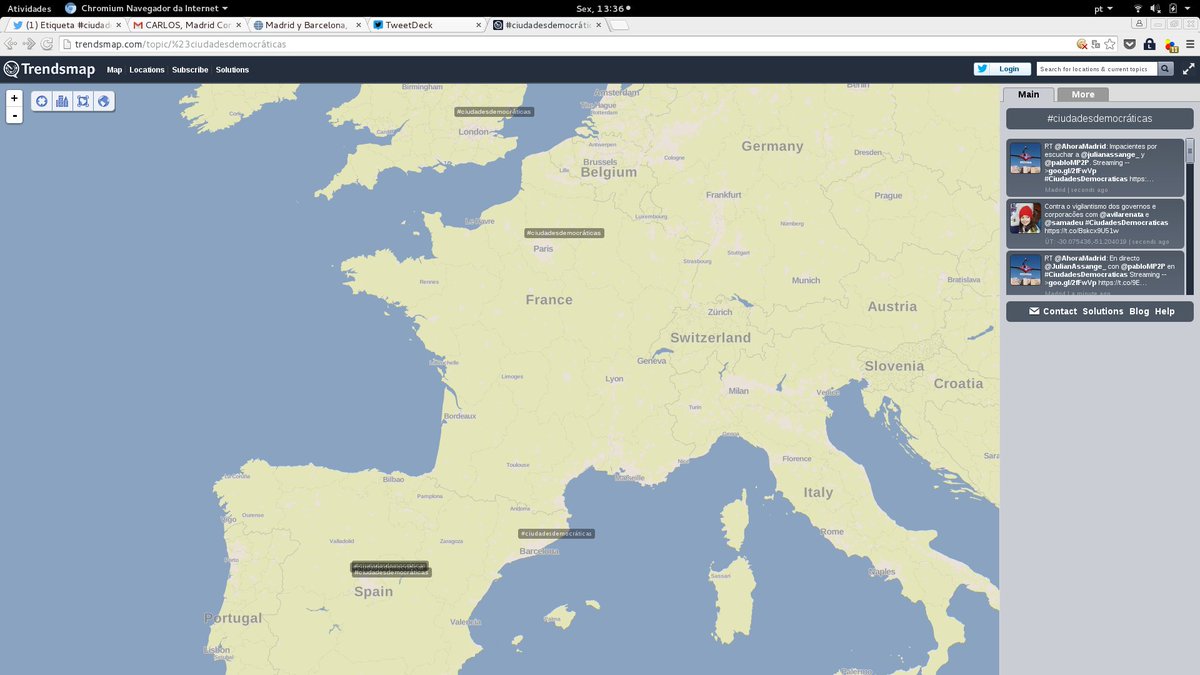Open the Solutions menu in header
The height and width of the screenshot is (675, 1200).
click(x=232, y=70)
